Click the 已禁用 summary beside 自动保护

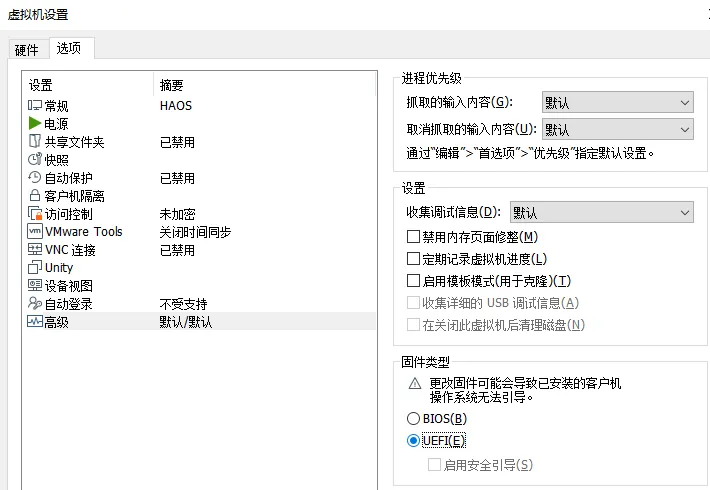point(177,178)
